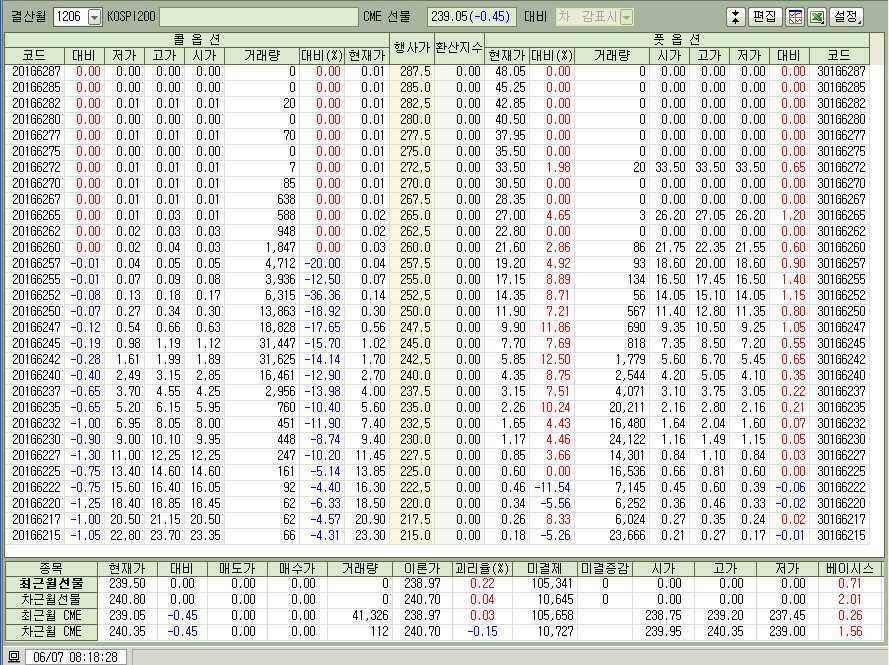Open the 결산월 1206 dropdown

[x=95, y=17]
